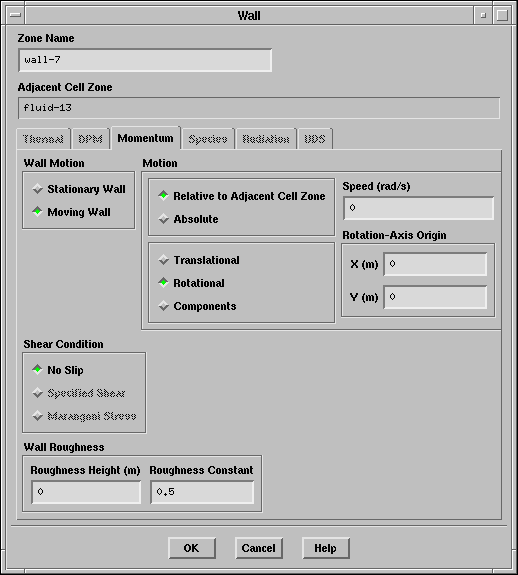518x575 pixels.
Task: Click the Roughness Constant field
Action: point(202,492)
